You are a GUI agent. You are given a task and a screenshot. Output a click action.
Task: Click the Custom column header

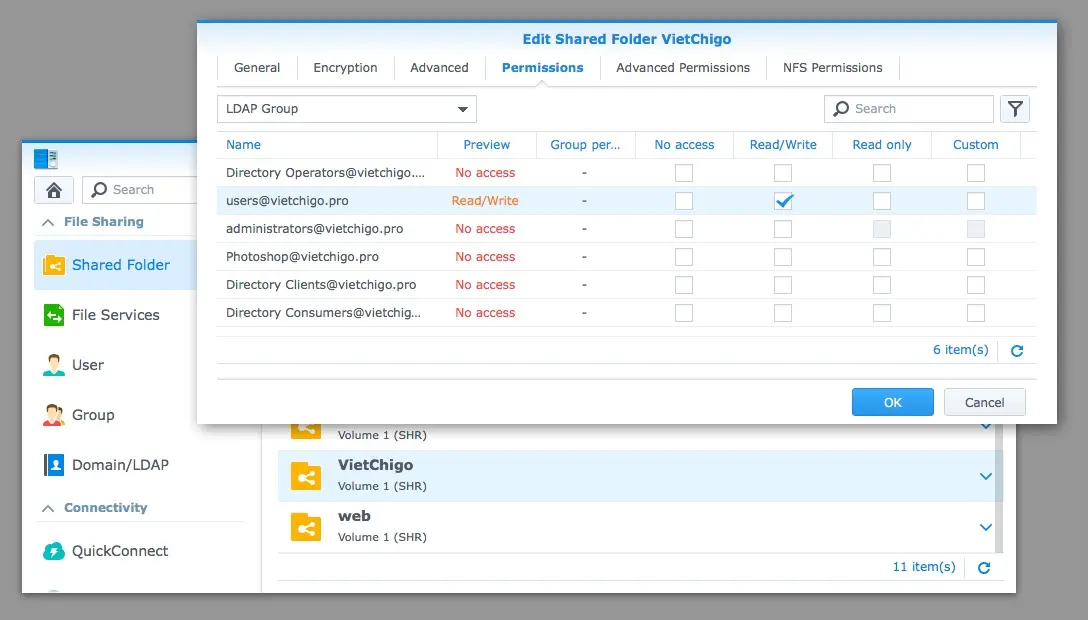(976, 145)
